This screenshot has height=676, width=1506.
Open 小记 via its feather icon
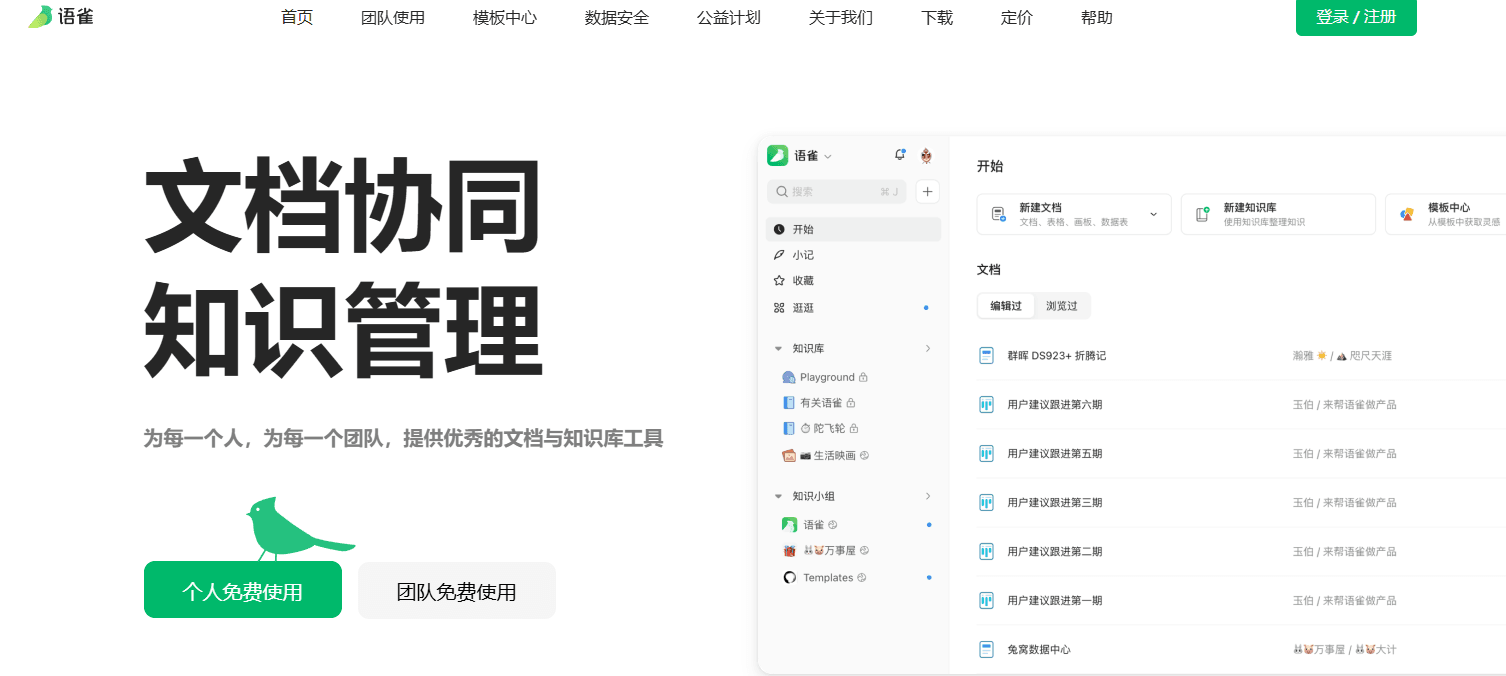pos(779,255)
